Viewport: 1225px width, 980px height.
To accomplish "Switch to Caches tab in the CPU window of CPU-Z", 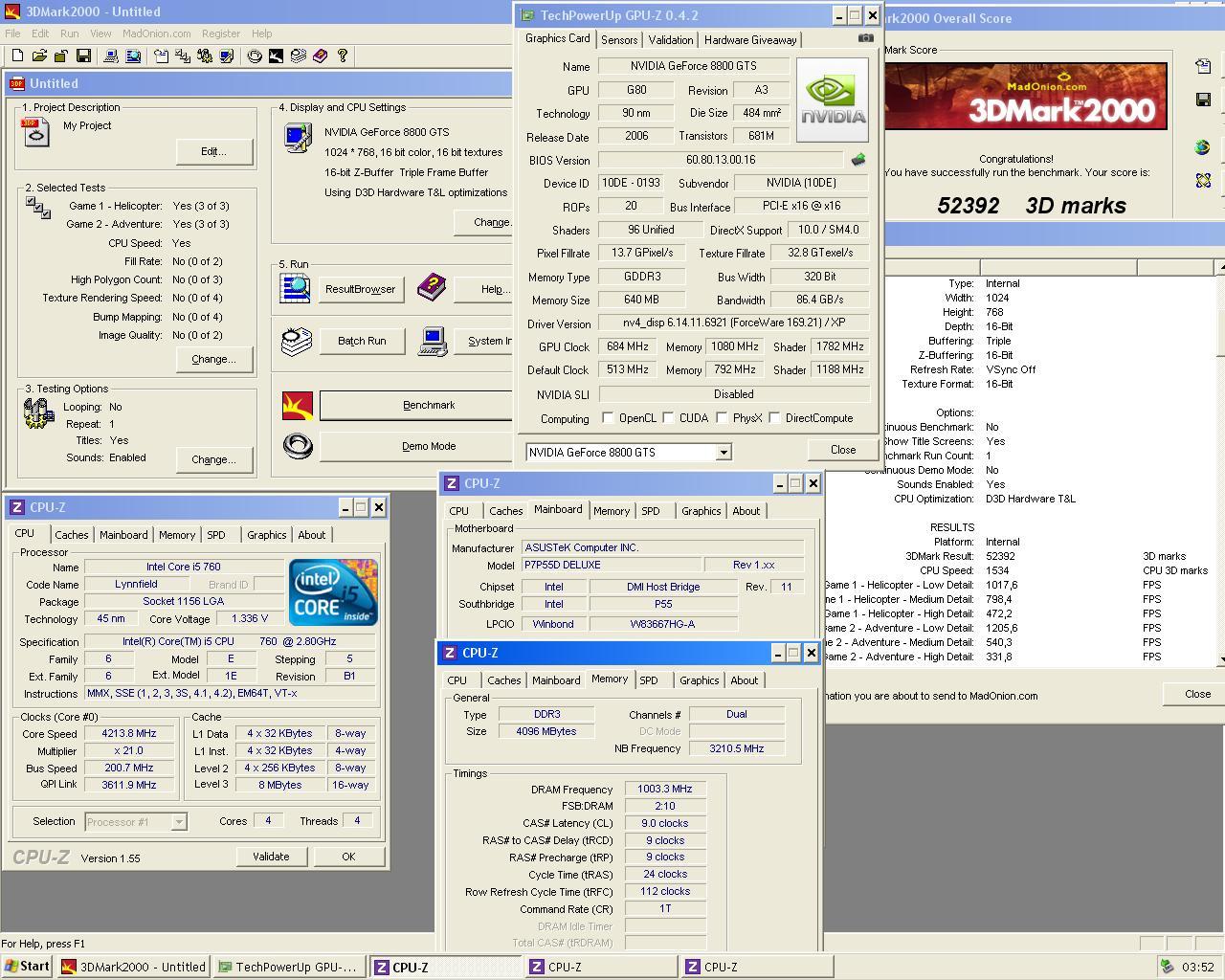I will (72, 535).
